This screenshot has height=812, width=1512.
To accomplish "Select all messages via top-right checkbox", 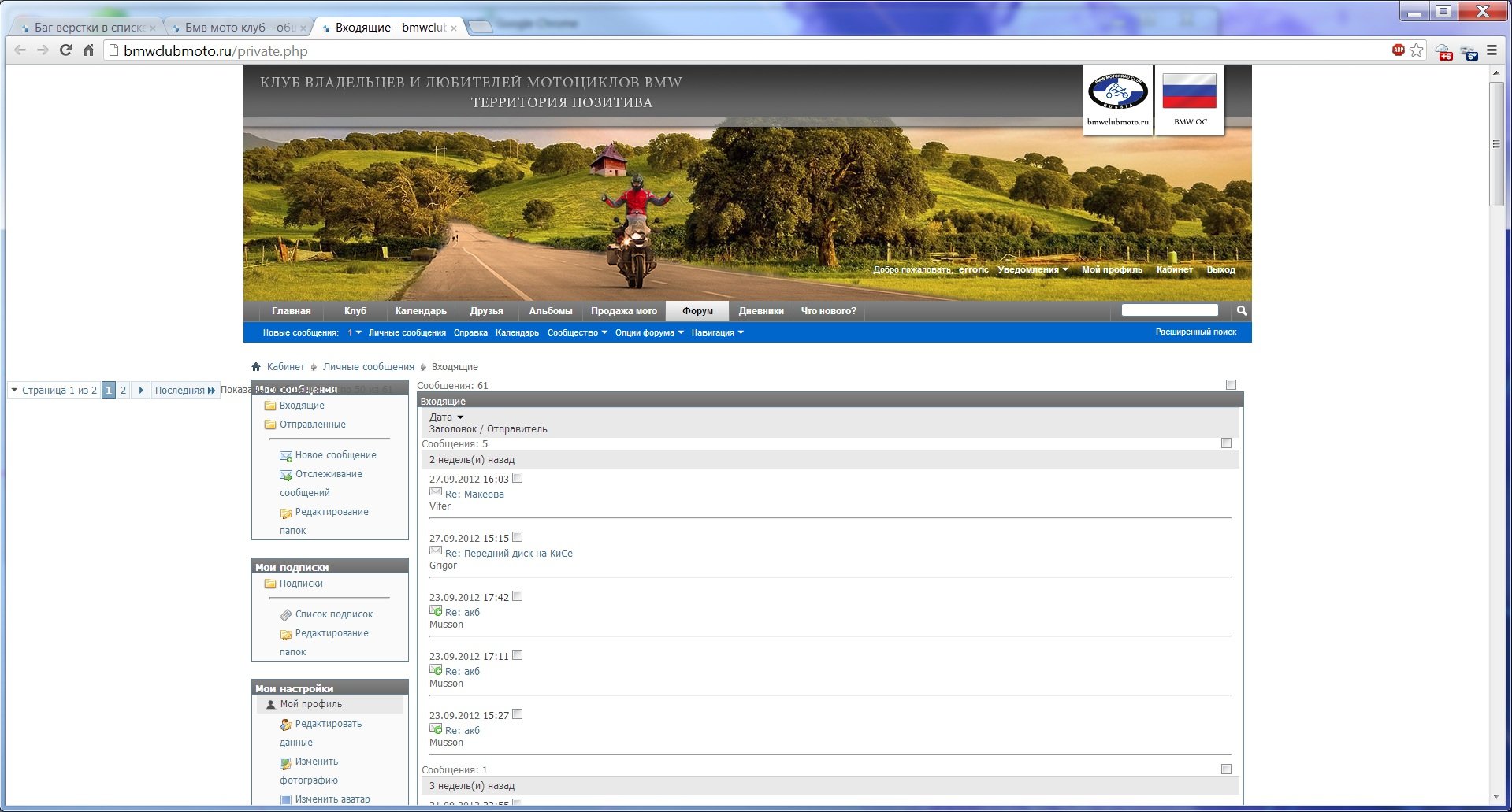I will tap(1231, 385).
